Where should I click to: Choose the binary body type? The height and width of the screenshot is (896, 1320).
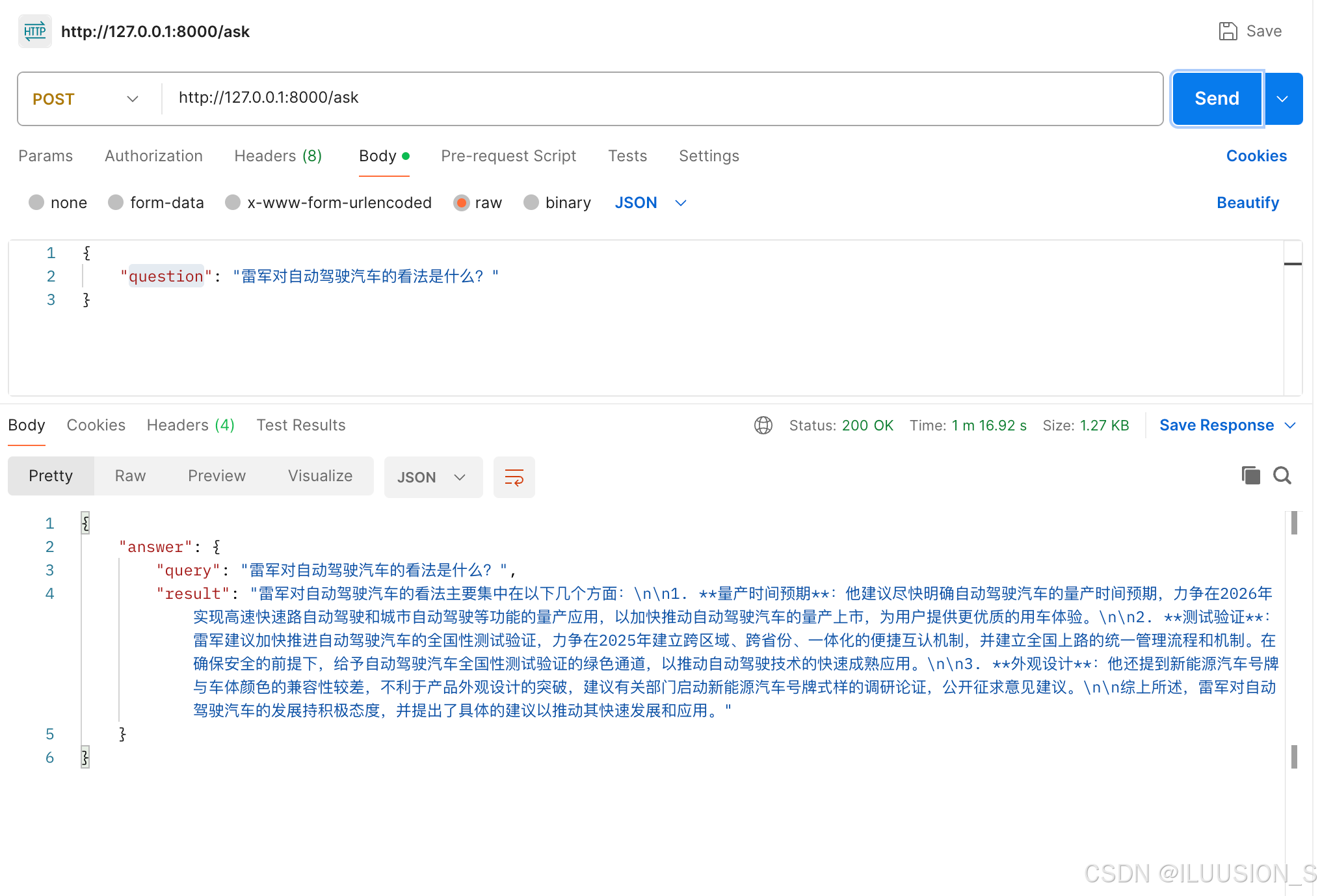point(531,203)
